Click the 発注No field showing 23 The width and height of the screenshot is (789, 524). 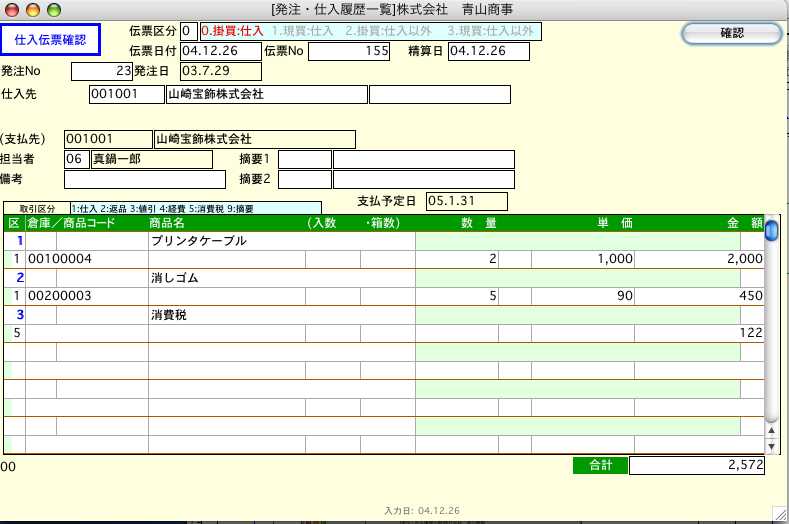[102, 71]
